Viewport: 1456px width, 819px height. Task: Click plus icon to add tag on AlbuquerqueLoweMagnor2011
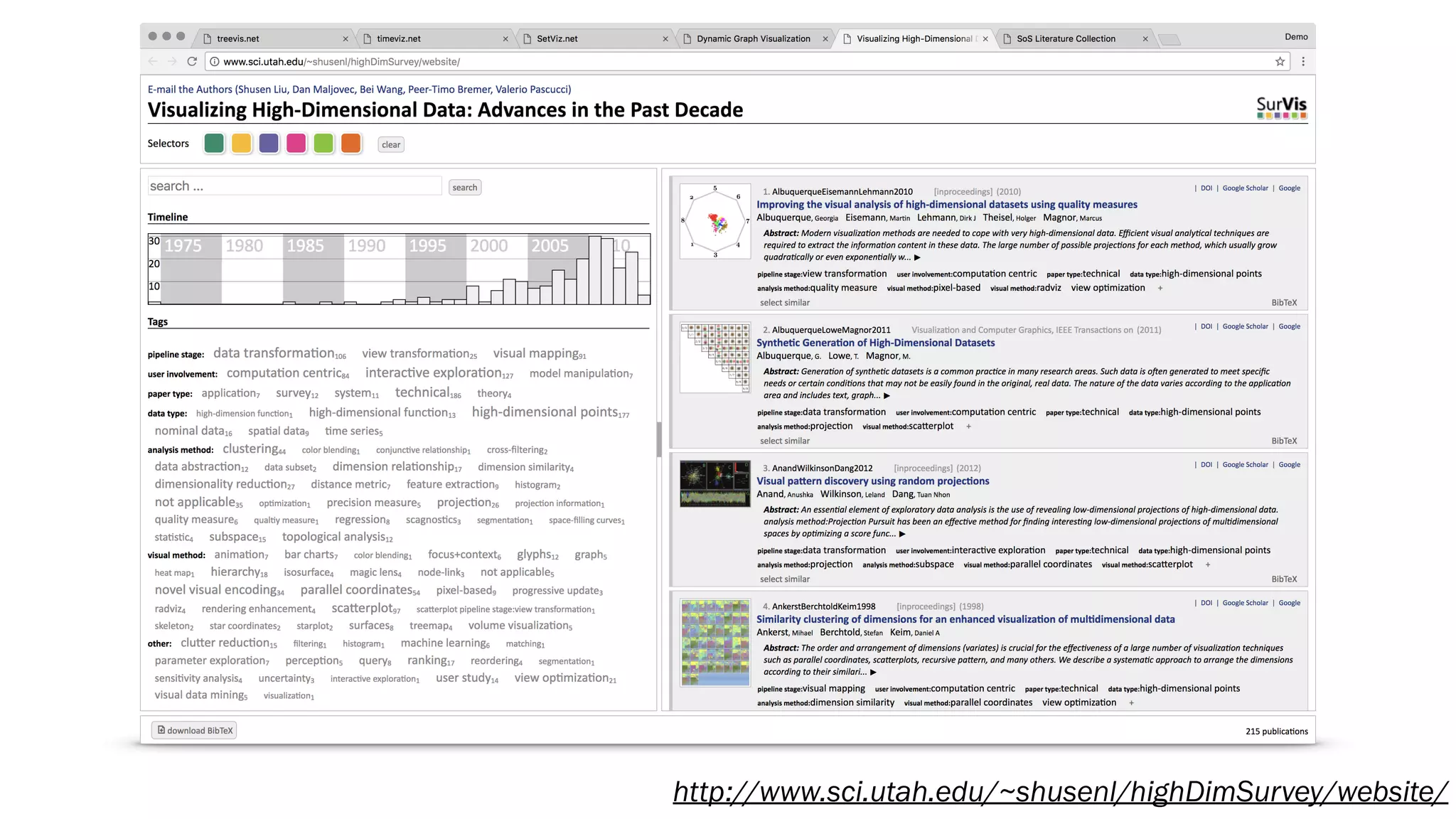968,427
